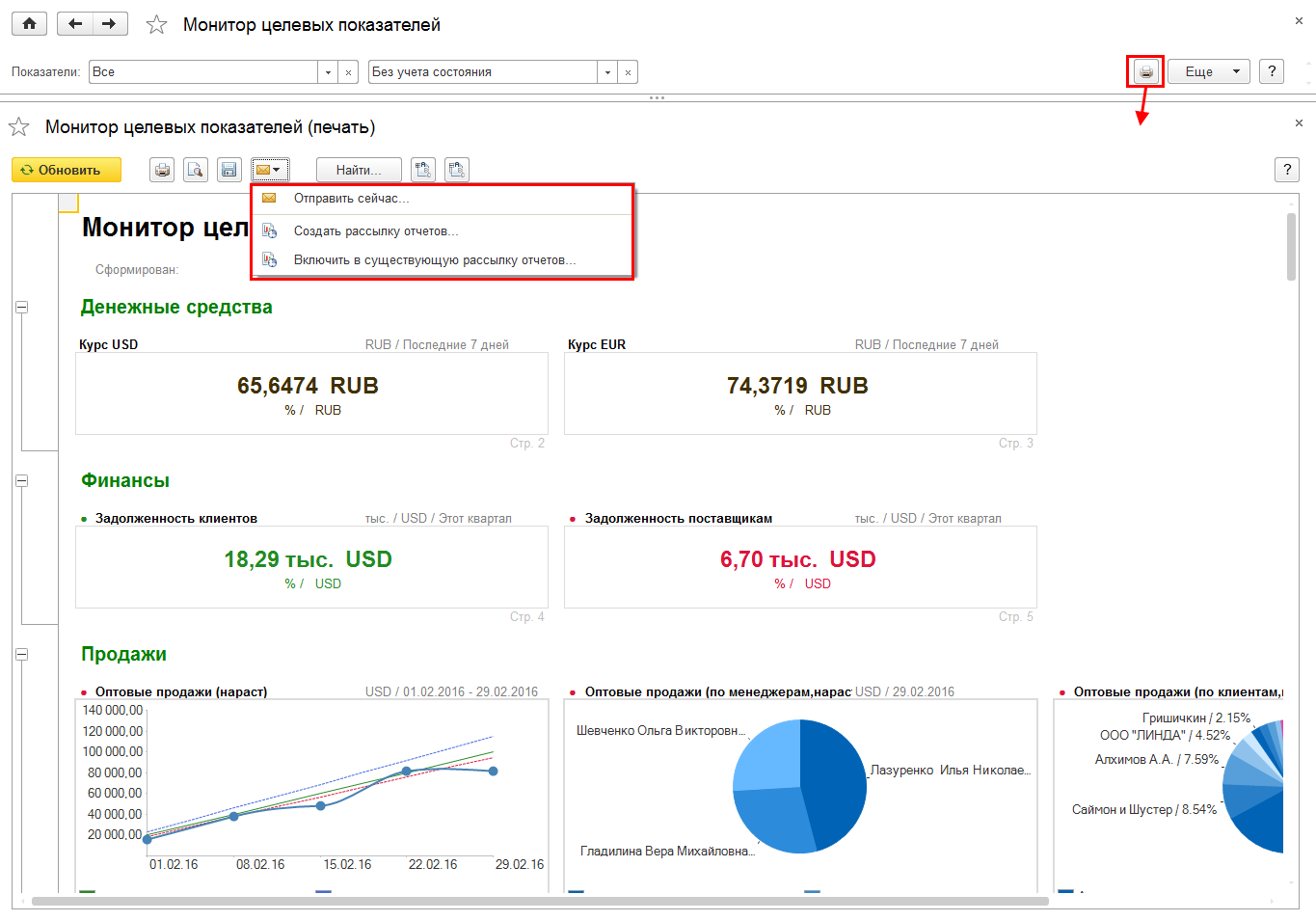Click the Стр. 3 page label
This screenshot has width=1316, height=921.
(1016, 444)
